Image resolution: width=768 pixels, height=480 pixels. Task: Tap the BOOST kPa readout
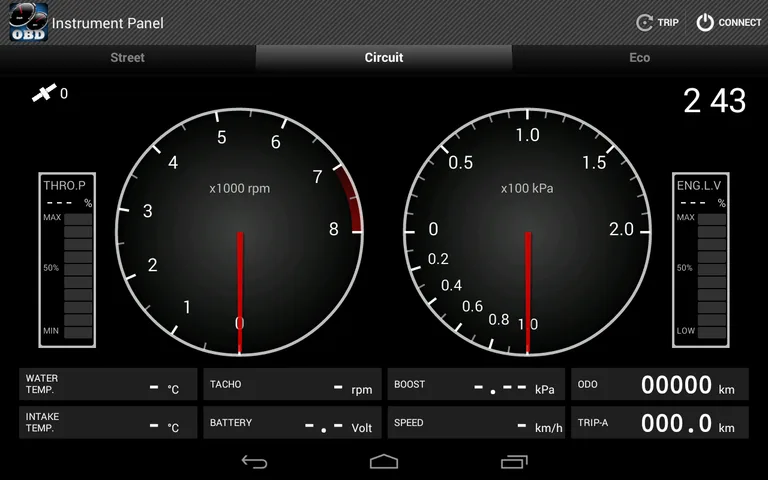pyautogui.click(x=476, y=384)
